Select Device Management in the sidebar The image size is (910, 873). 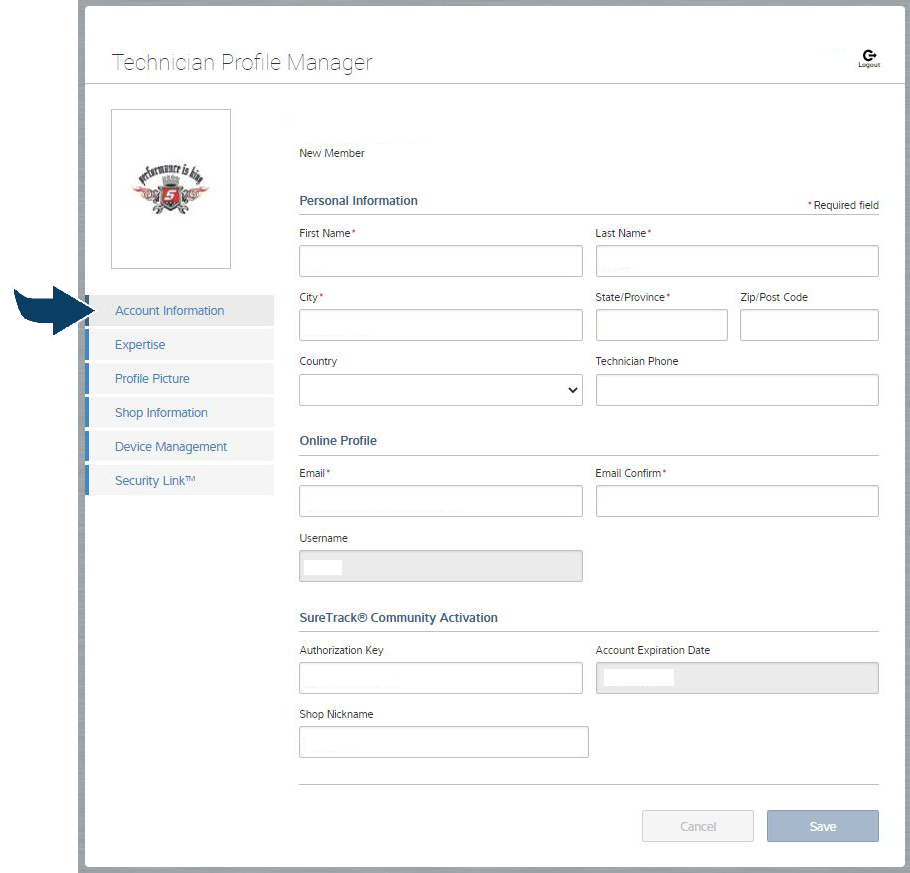(x=169, y=446)
